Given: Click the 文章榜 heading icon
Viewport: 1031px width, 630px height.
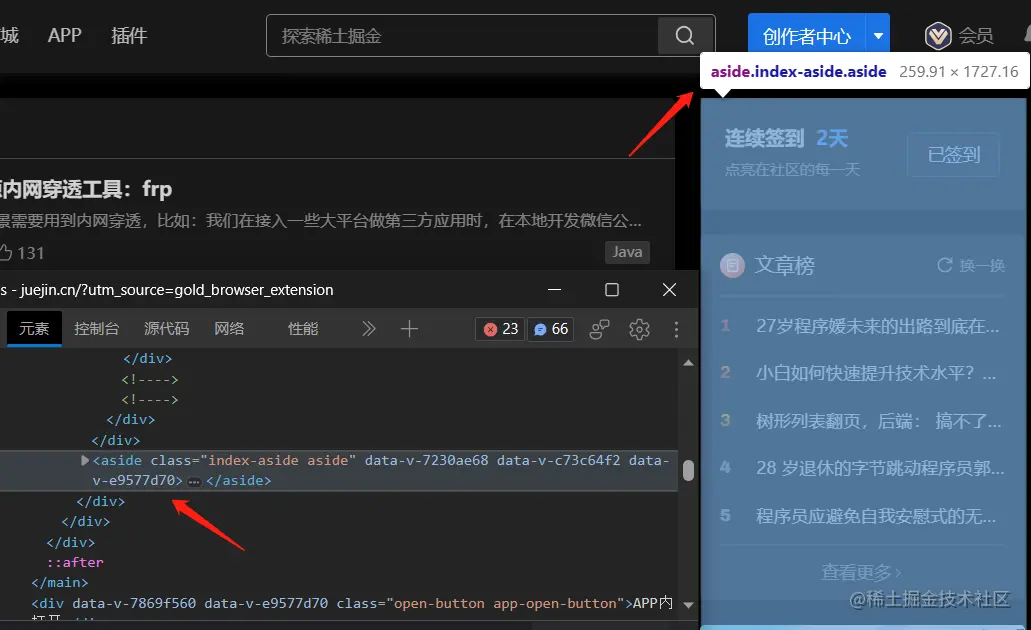Looking at the screenshot, I should click(x=732, y=266).
